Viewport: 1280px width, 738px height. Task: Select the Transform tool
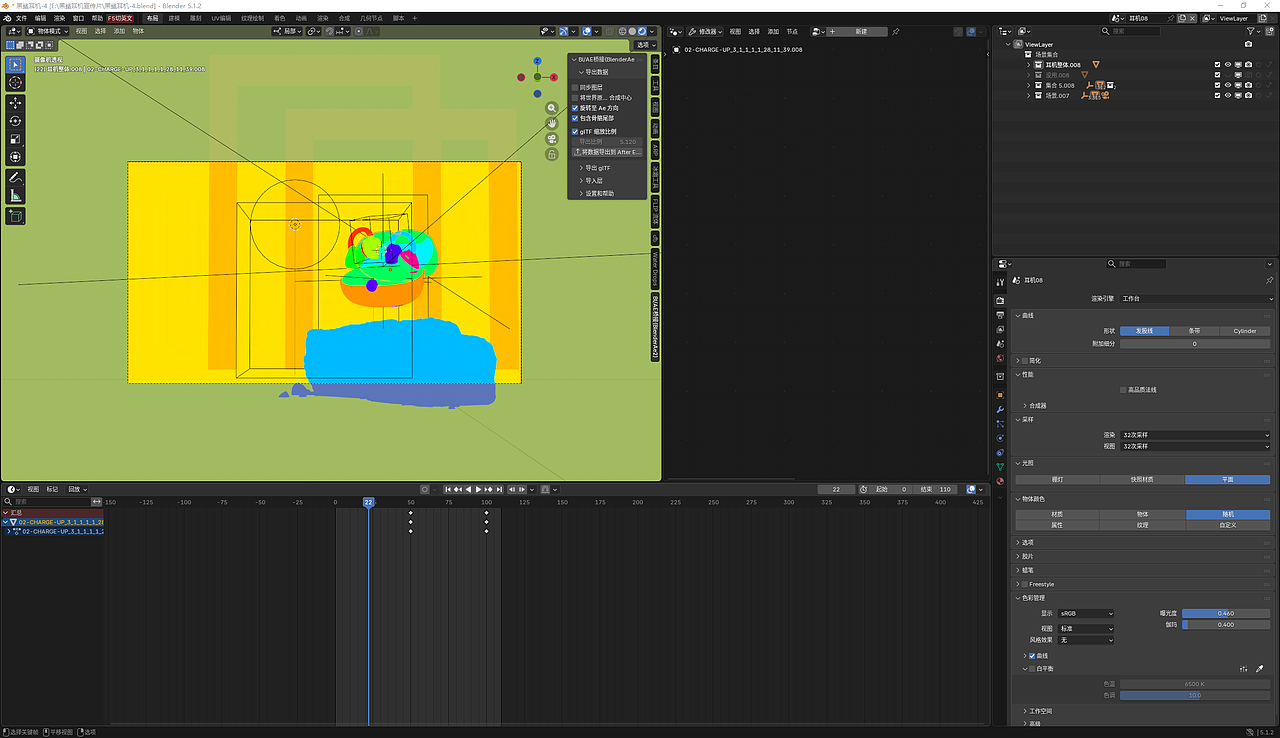(15, 157)
